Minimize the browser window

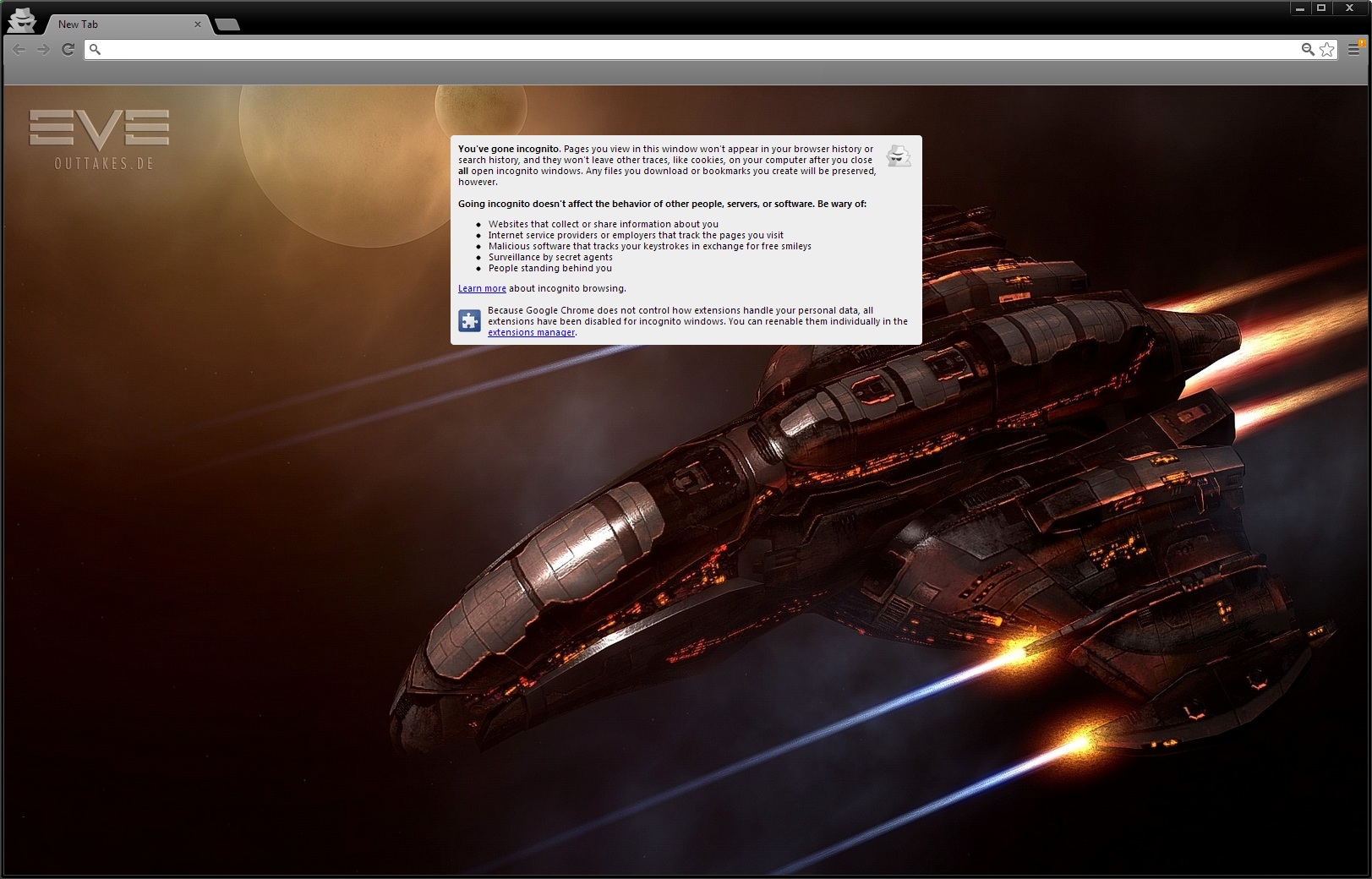click(1300, 8)
